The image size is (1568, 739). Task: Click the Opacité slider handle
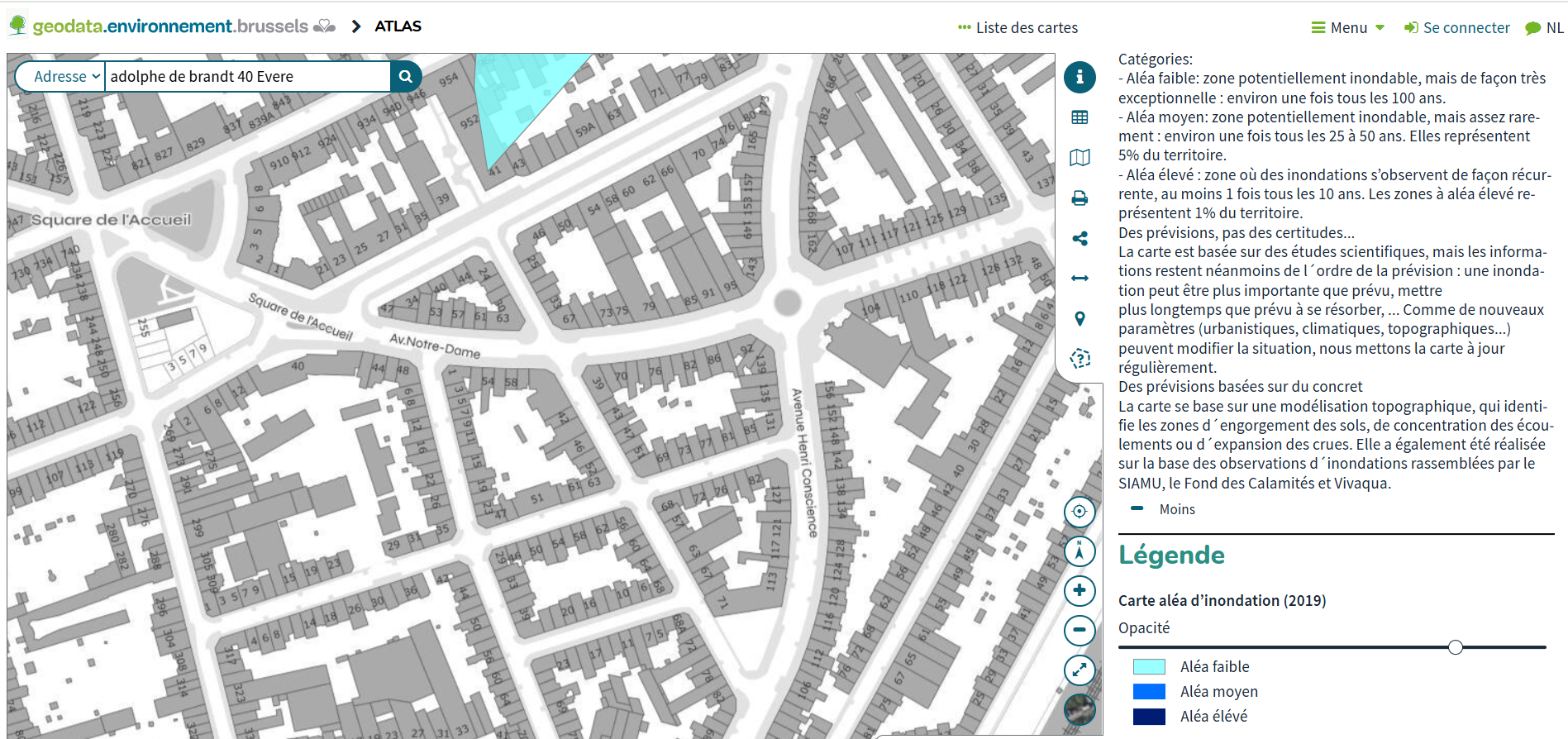click(x=1456, y=647)
